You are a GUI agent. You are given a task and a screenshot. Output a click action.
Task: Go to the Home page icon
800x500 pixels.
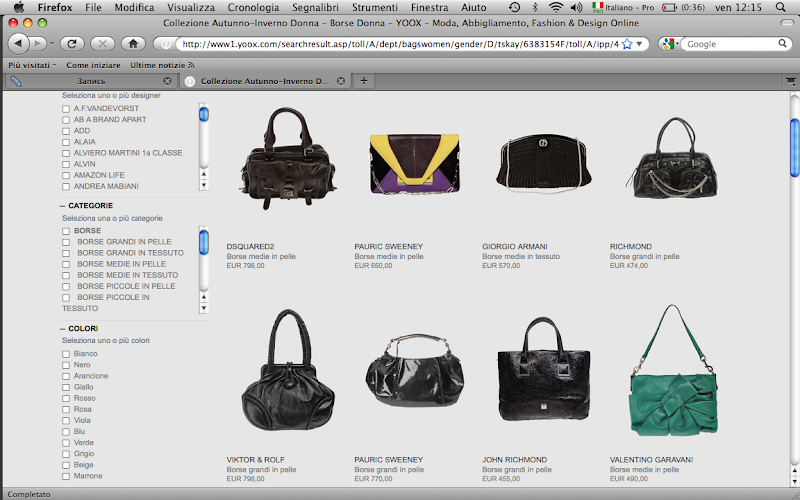click(132, 44)
